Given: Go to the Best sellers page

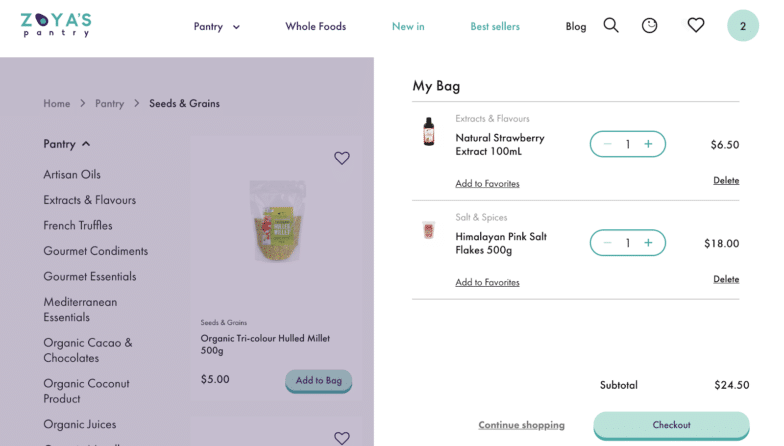Looking at the screenshot, I should coord(495,26).
